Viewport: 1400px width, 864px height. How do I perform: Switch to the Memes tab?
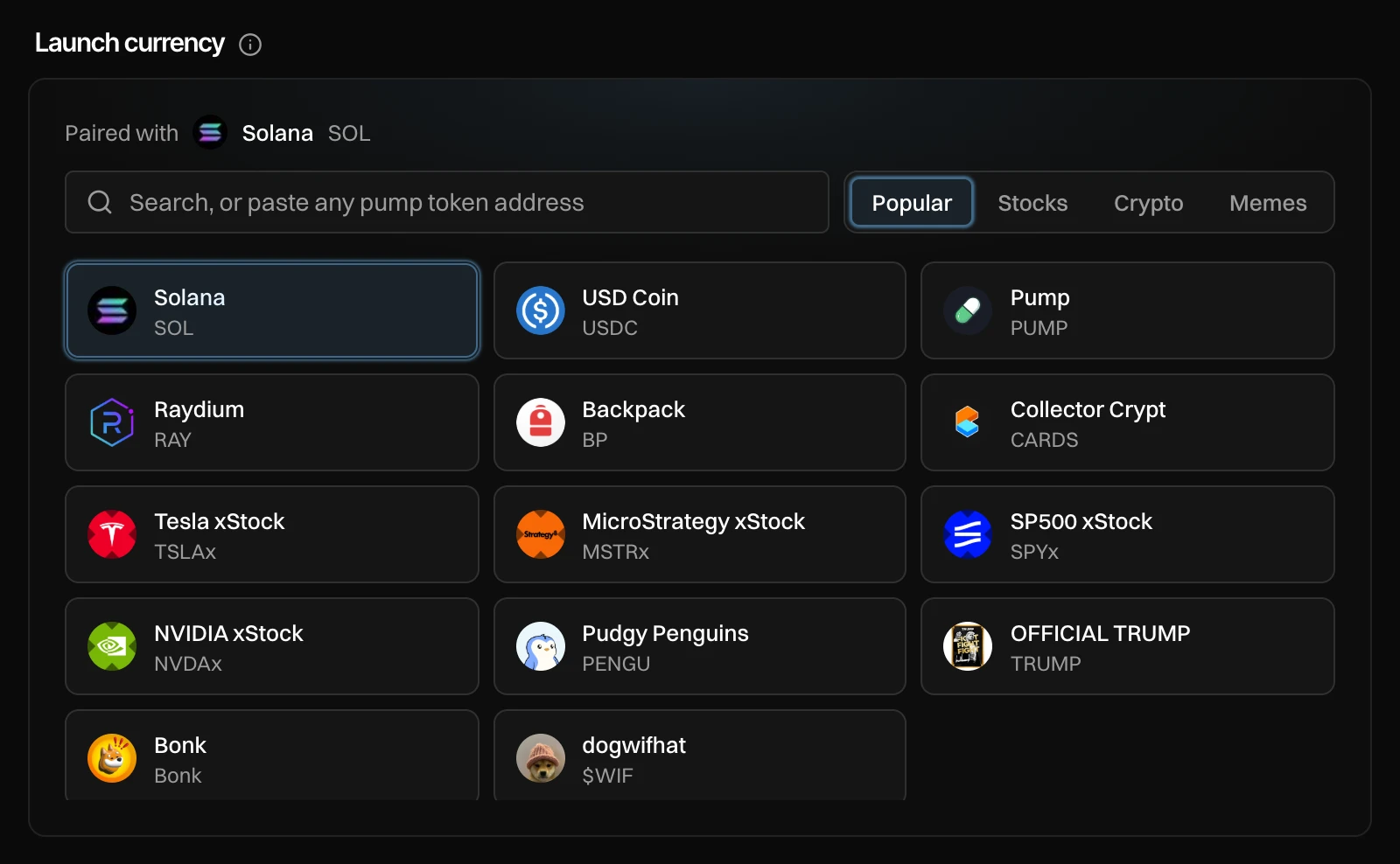(x=1268, y=202)
